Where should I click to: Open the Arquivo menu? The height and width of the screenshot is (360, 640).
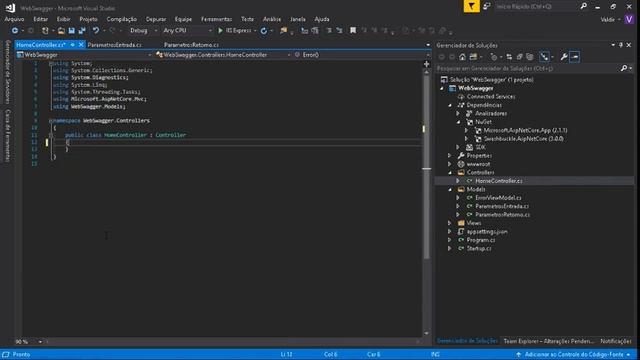pyautogui.click(x=14, y=19)
